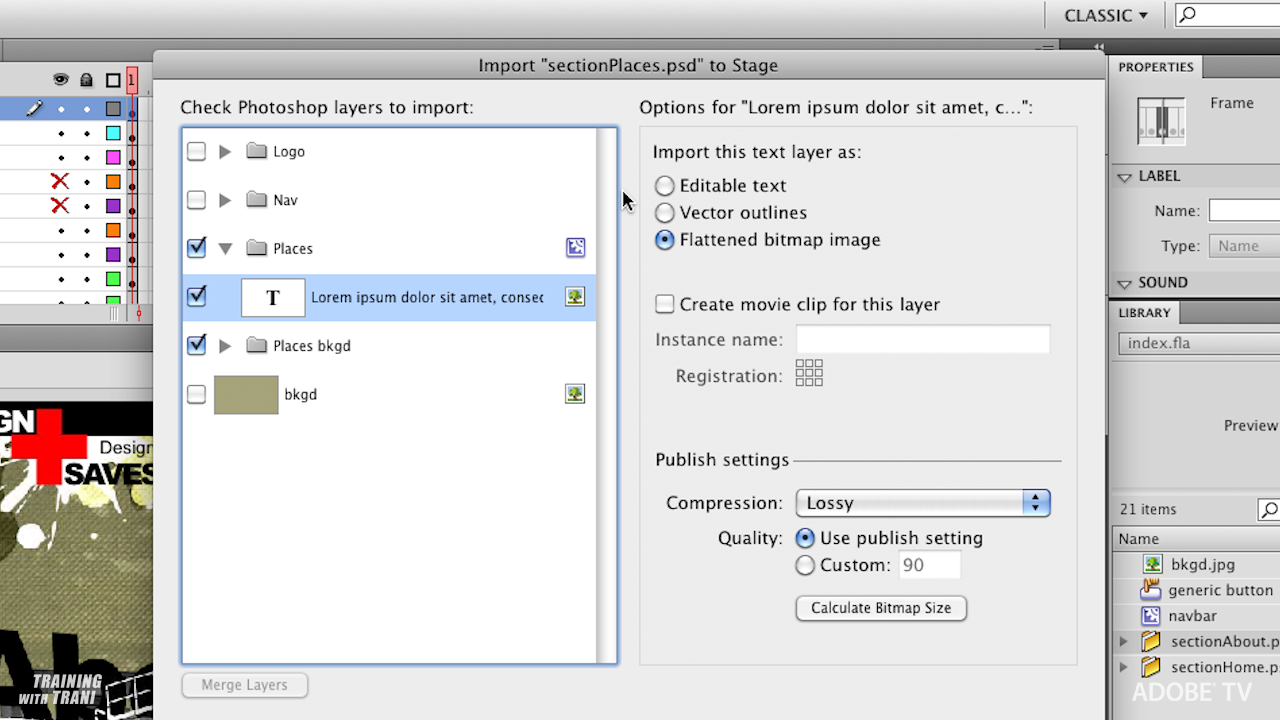Click the Nav folder icon
Screen dimensions: 1280x720
256,200
